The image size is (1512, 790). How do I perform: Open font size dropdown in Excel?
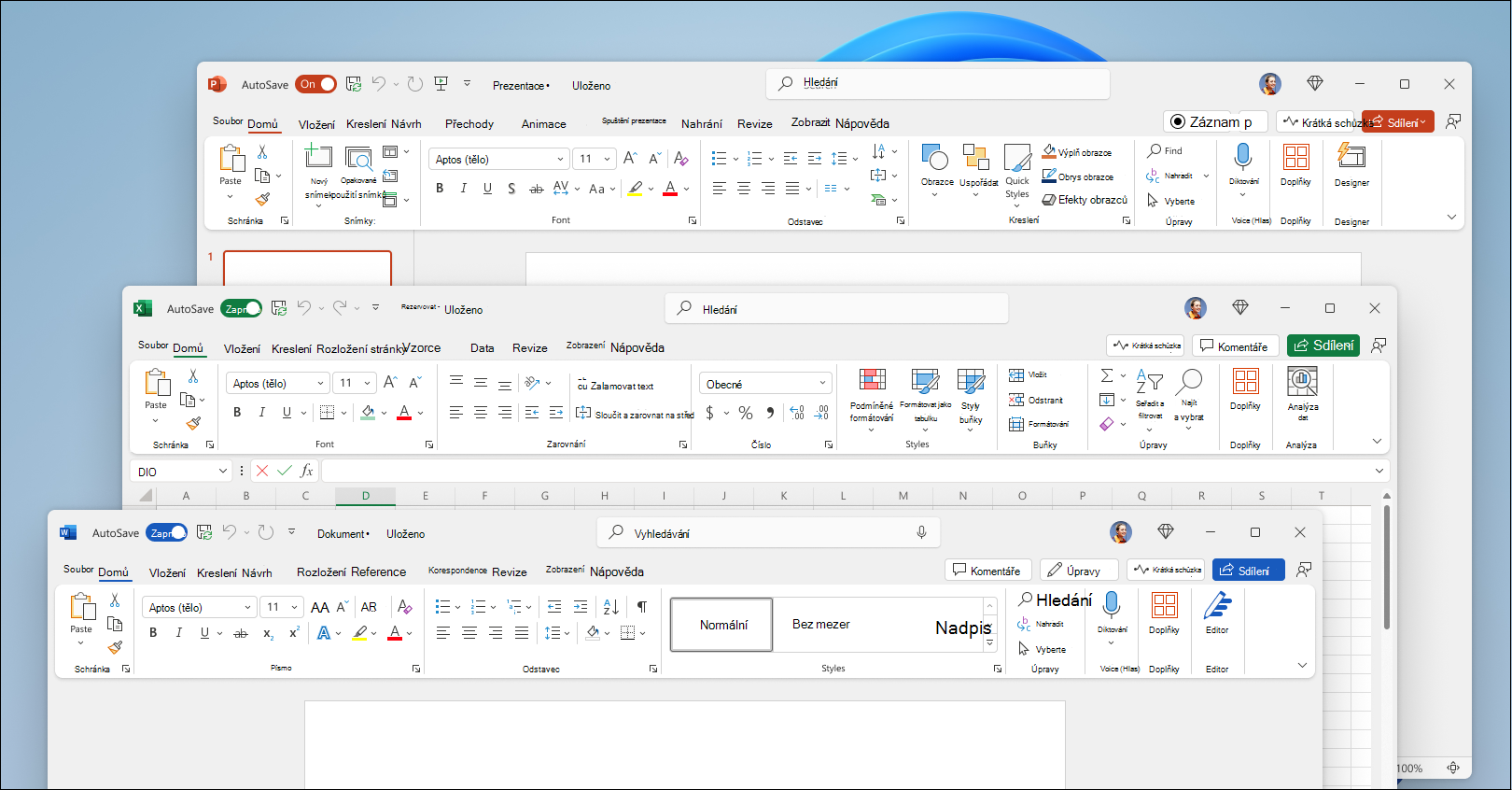tap(368, 383)
